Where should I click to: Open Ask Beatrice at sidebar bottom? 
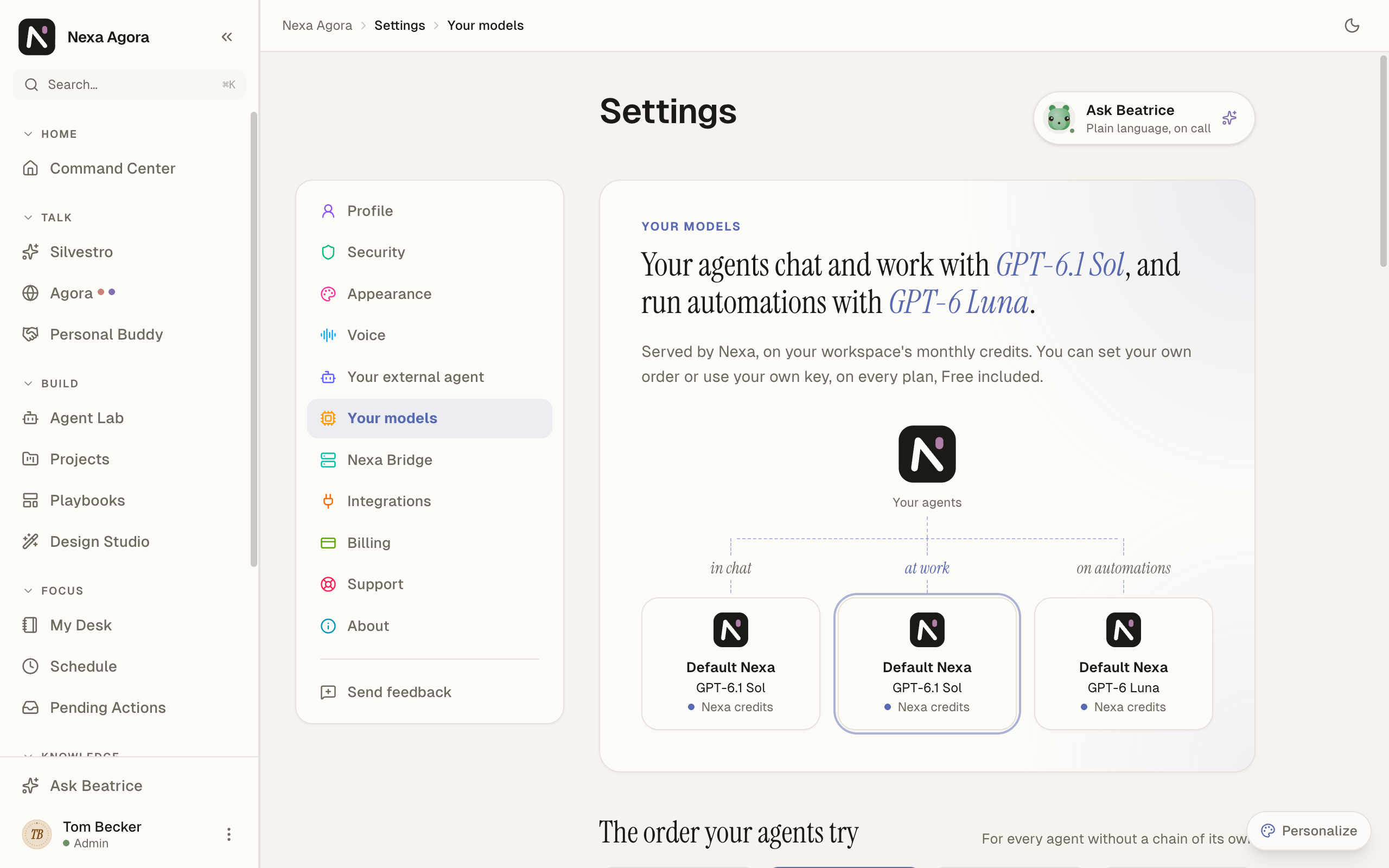click(x=130, y=786)
